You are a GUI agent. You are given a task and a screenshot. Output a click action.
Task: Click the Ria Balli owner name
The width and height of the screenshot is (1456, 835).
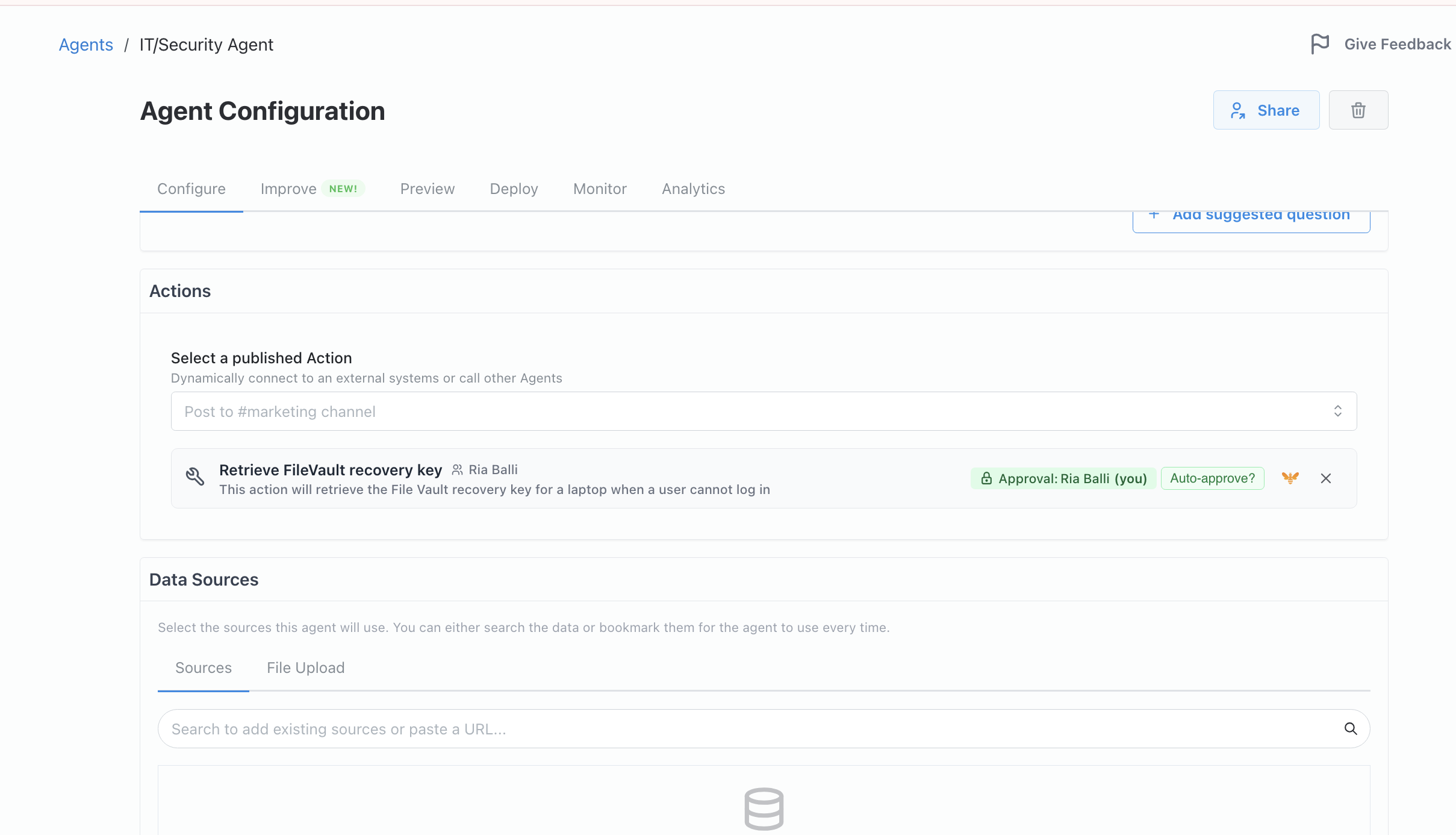coord(493,469)
